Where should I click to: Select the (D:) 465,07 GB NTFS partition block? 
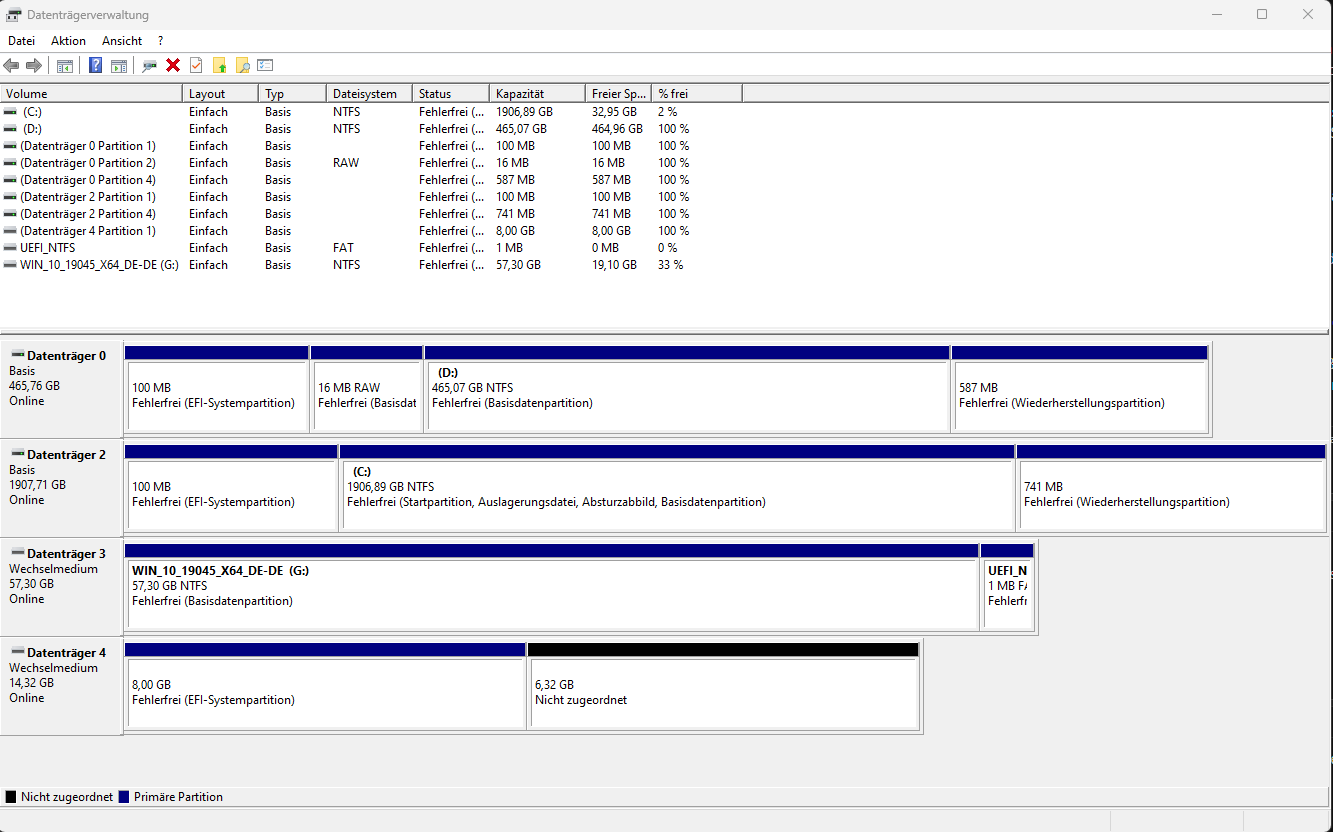[x=687, y=390]
